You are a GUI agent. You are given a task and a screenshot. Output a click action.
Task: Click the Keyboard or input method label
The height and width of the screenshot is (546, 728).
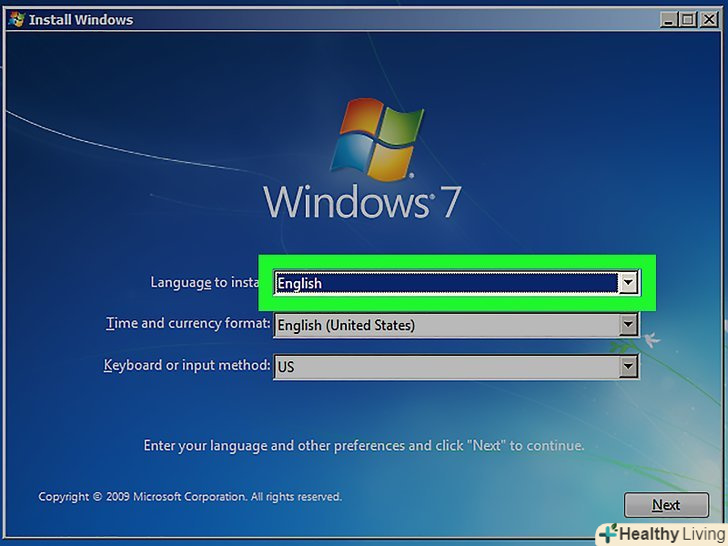(187, 365)
